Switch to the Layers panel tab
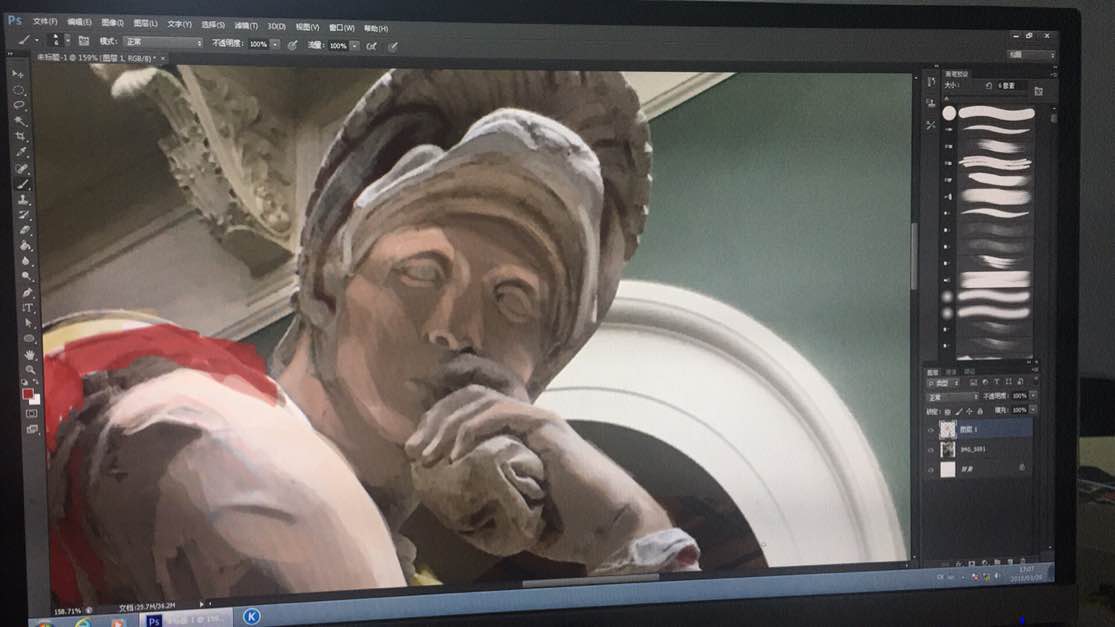This screenshot has width=1115, height=627. click(933, 373)
